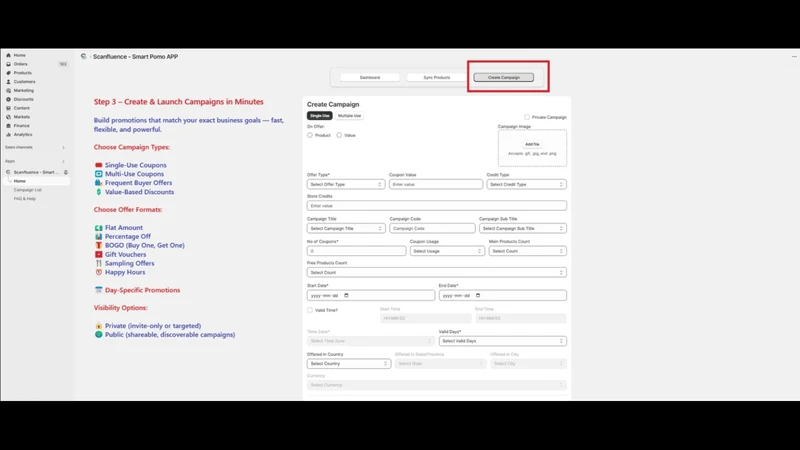Click the Store Credits input field
800x450 pixels.
click(x=437, y=206)
